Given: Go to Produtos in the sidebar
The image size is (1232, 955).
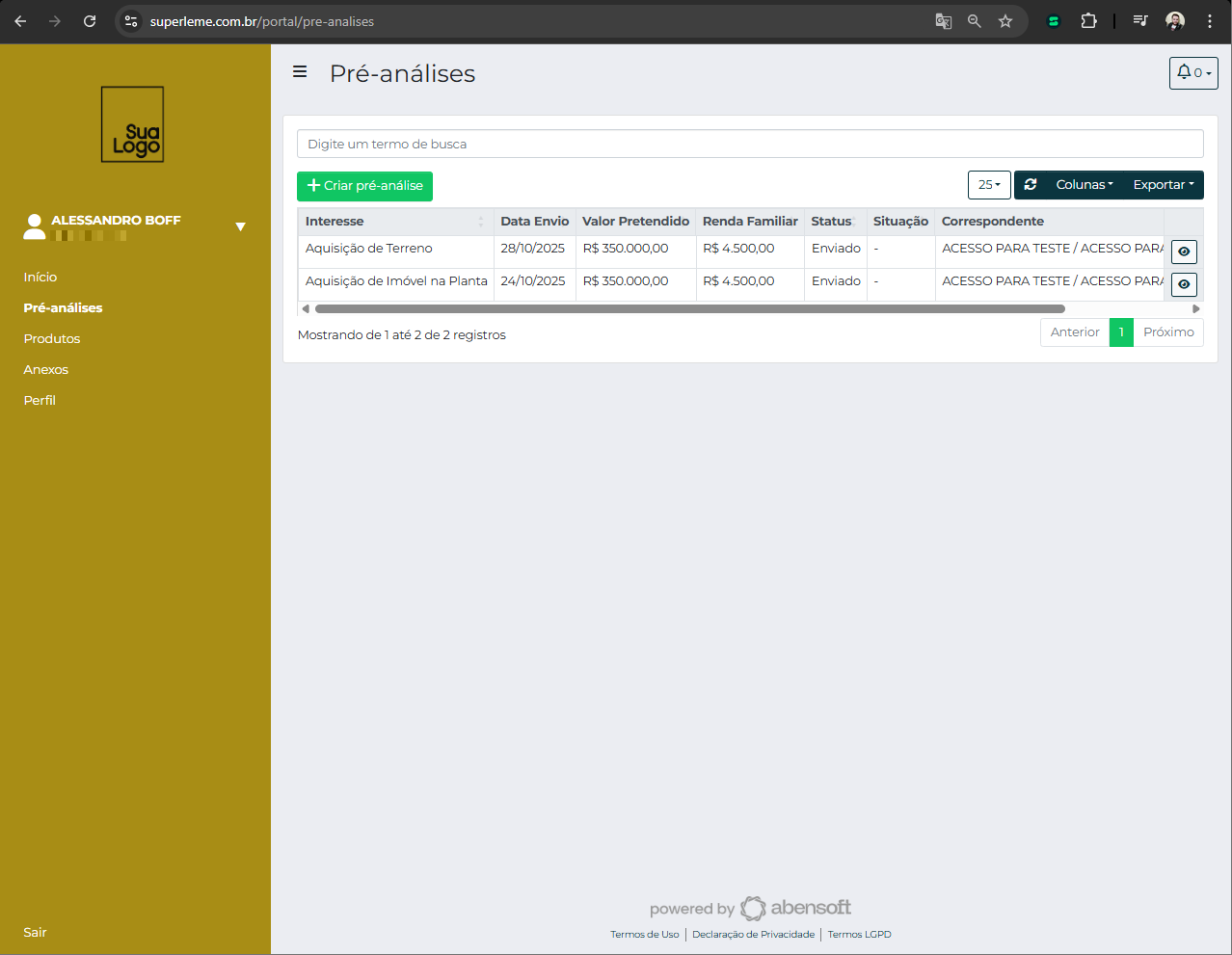Looking at the screenshot, I should (52, 339).
